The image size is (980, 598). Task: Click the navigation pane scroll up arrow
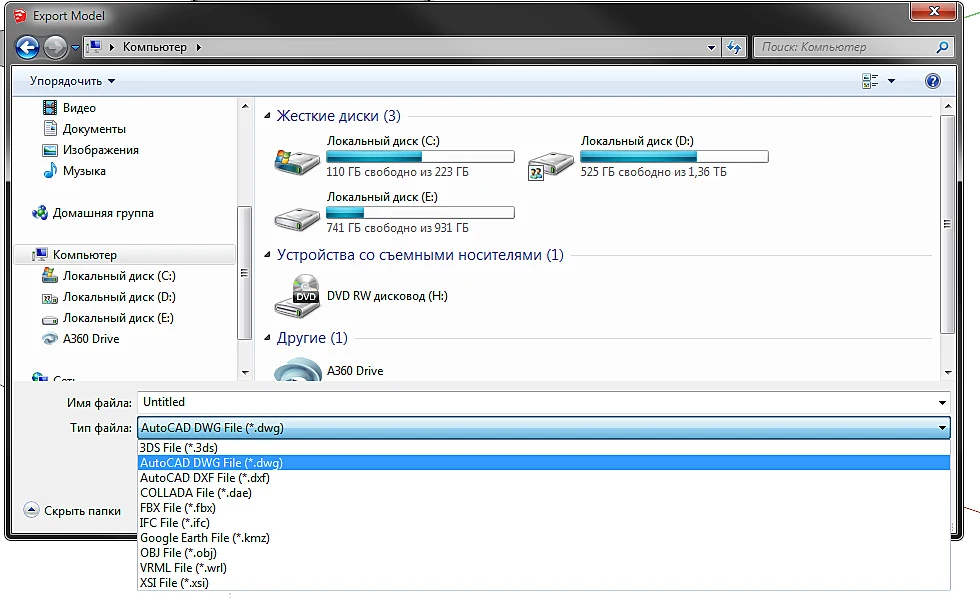244,106
